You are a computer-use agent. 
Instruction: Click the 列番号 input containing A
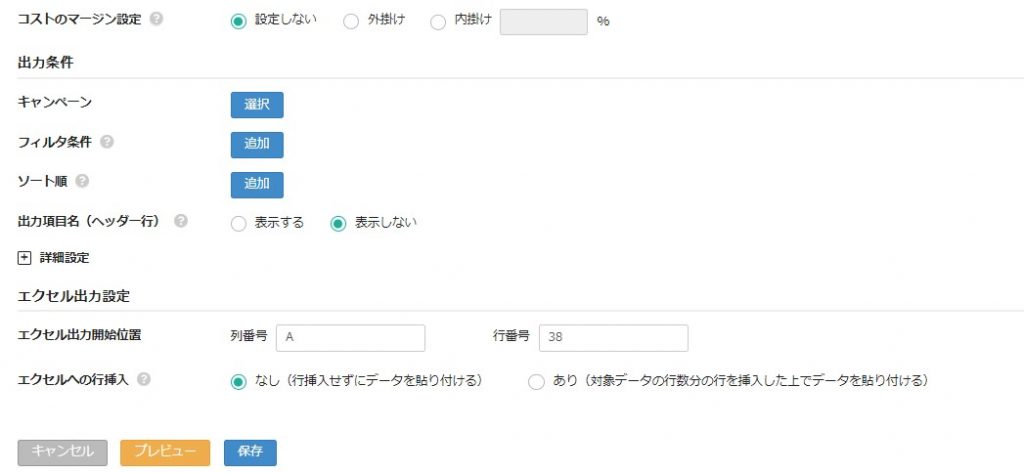point(351,338)
